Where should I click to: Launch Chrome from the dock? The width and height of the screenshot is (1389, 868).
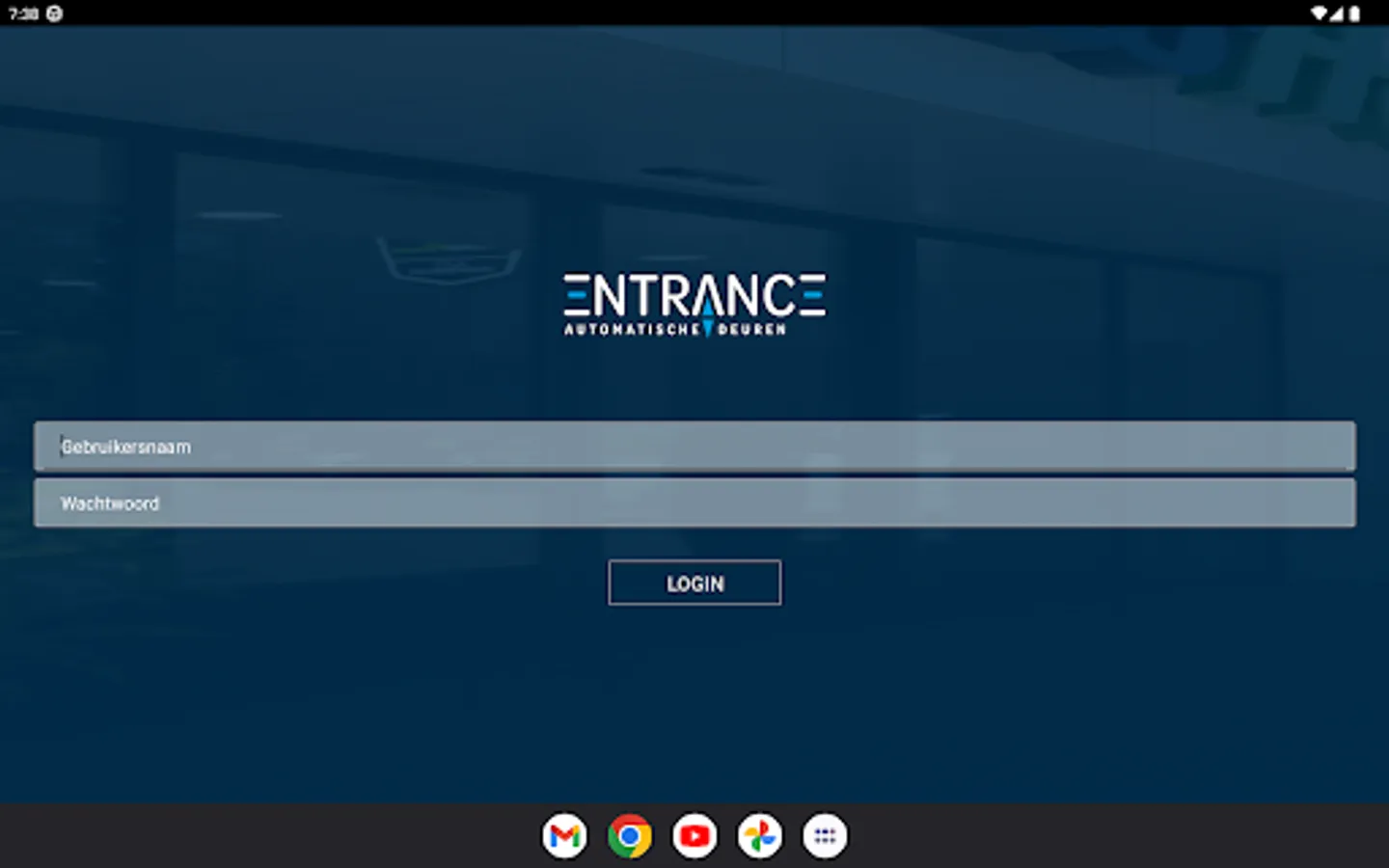point(630,836)
